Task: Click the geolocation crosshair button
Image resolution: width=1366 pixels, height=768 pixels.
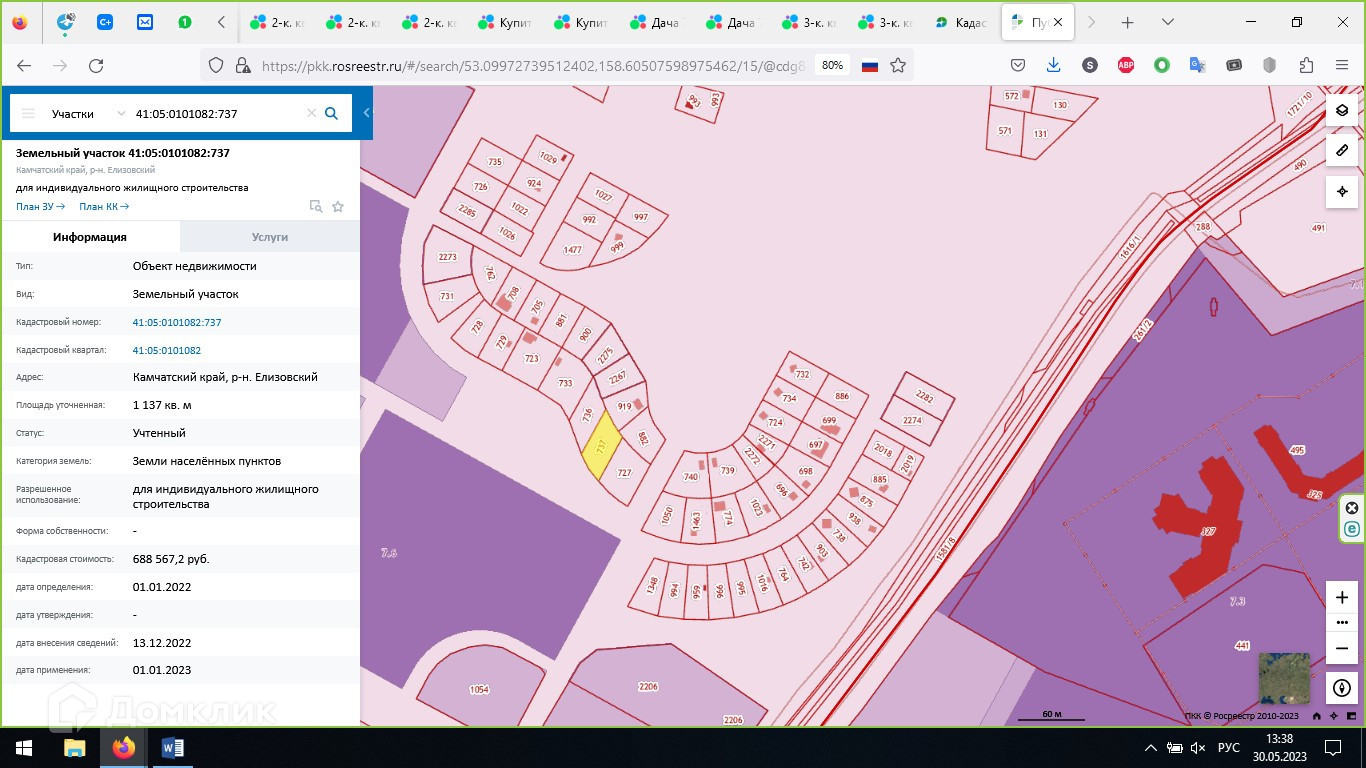Action: point(1342,191)
